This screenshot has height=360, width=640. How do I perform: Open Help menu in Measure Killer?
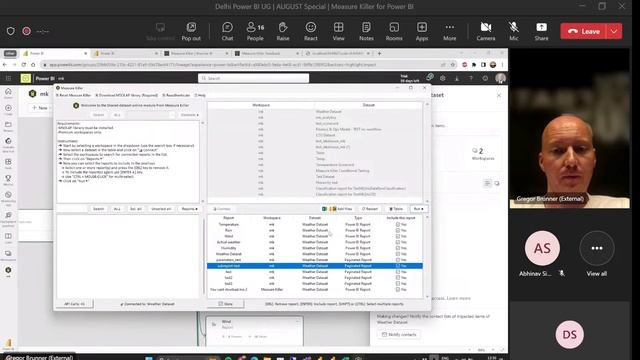200,95
